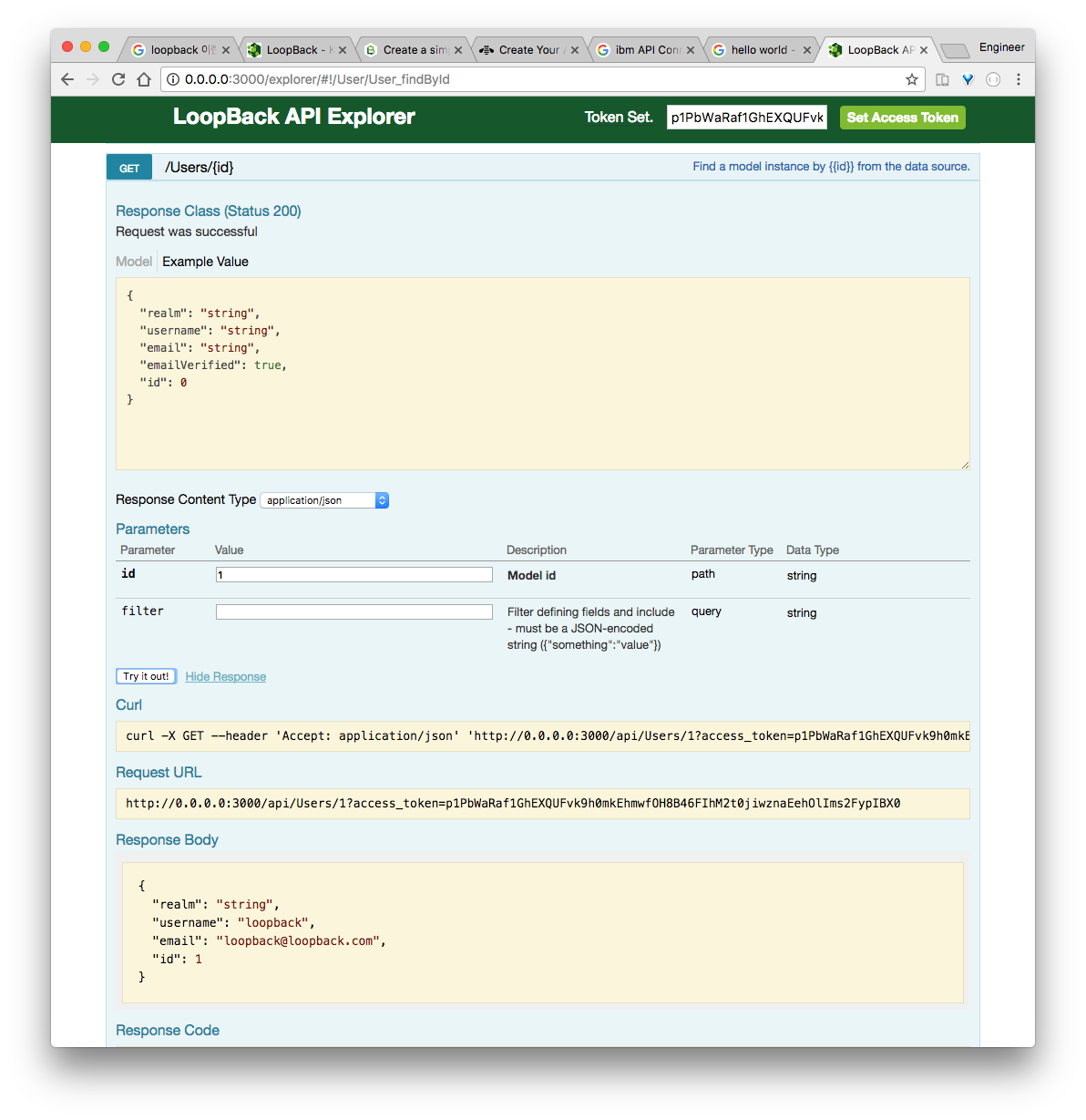Click 'Find a model instance by {{id}}' description

coord(831,167)
